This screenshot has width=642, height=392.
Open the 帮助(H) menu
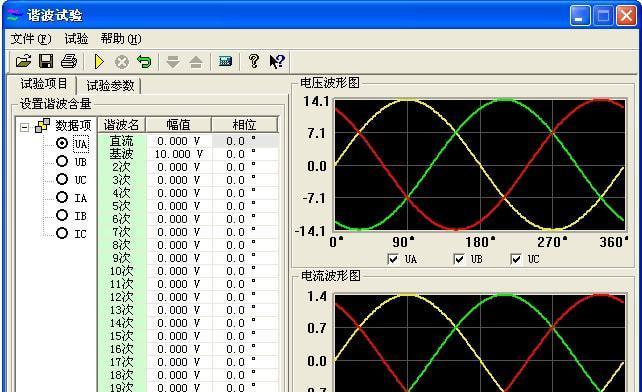tap(121, 39)
